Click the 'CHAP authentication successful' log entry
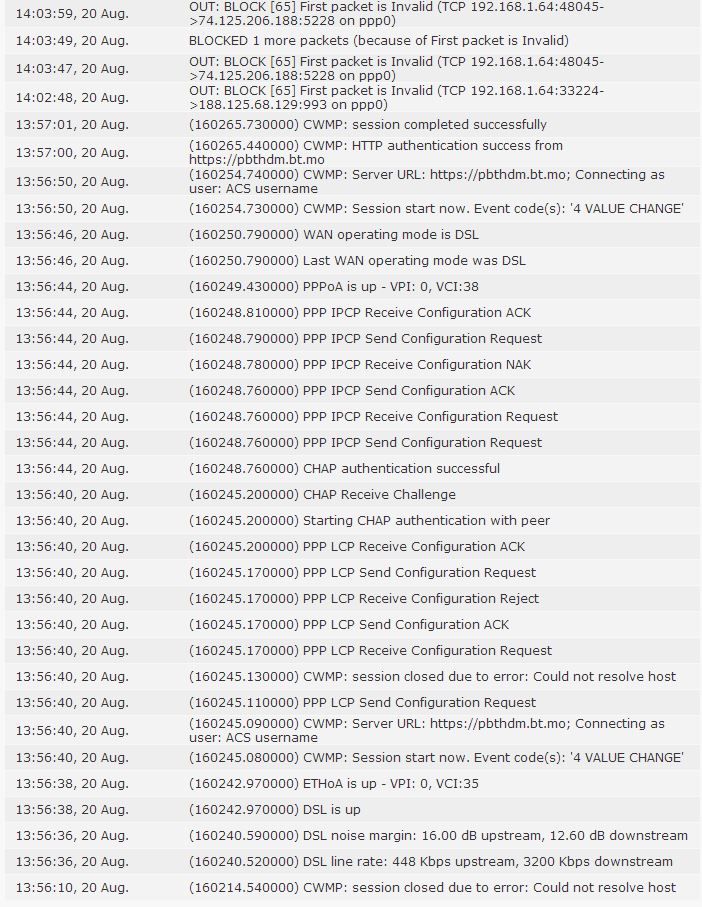Image resolution: width=702 pixels, height=907 pixels. point(352,469)
